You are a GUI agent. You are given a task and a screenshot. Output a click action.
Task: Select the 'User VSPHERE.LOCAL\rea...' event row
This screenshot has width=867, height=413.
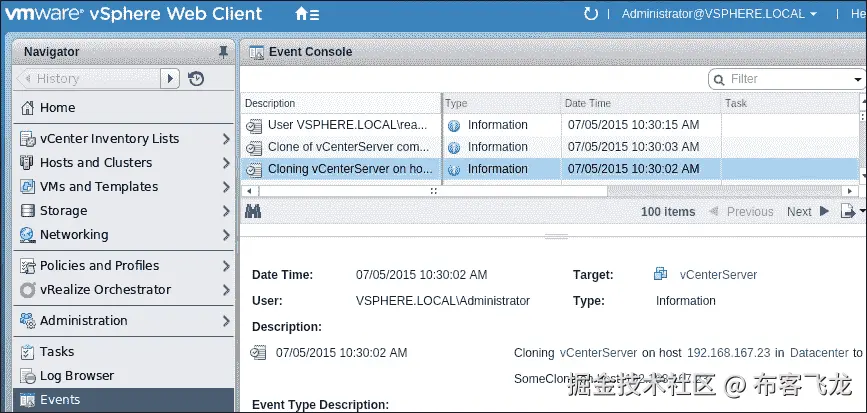tap(550, 125)
